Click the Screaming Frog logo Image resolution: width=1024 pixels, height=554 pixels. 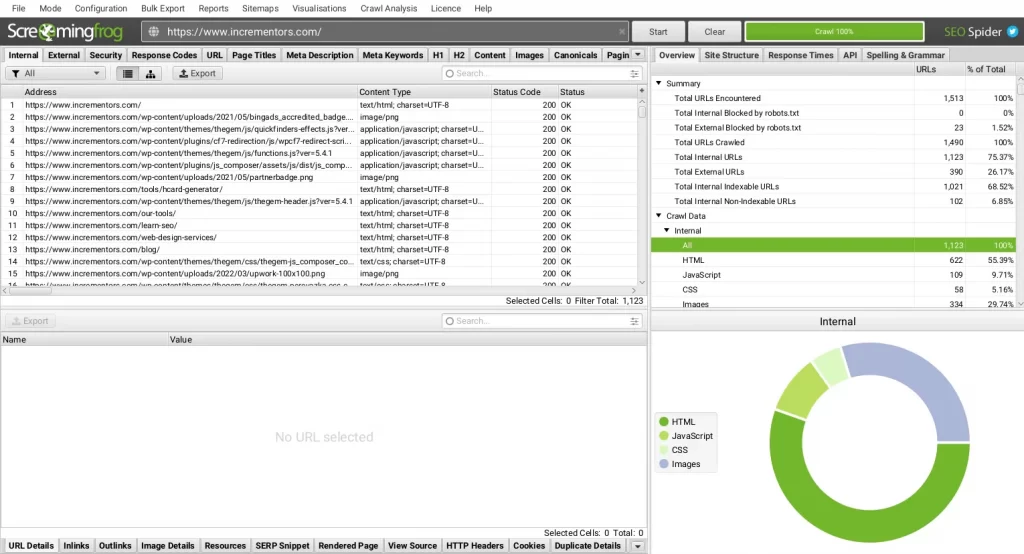(x=65, y=31)
